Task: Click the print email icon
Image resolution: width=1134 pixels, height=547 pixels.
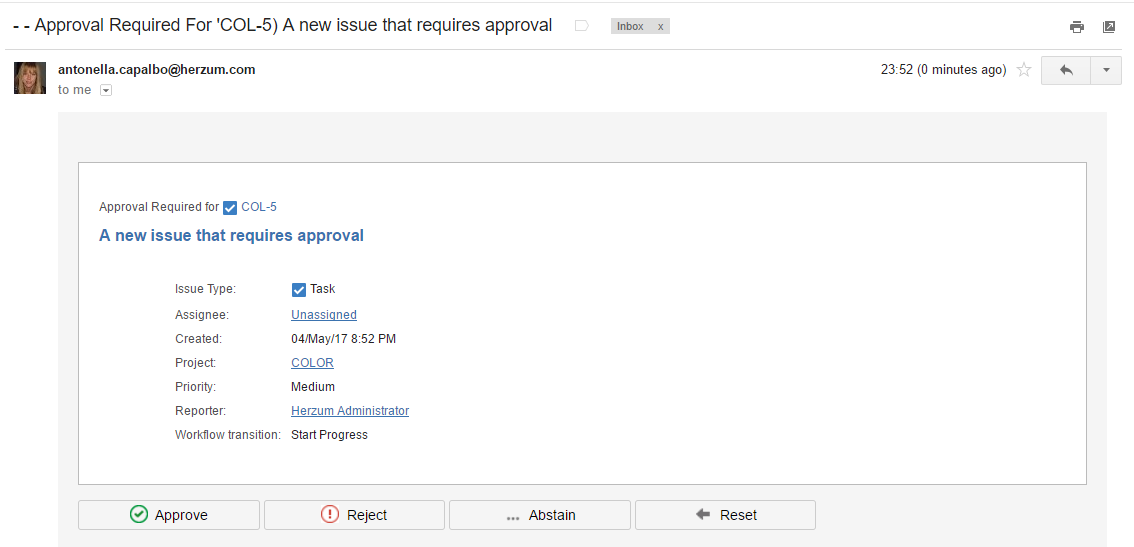Action: [x=1077, y=27]
